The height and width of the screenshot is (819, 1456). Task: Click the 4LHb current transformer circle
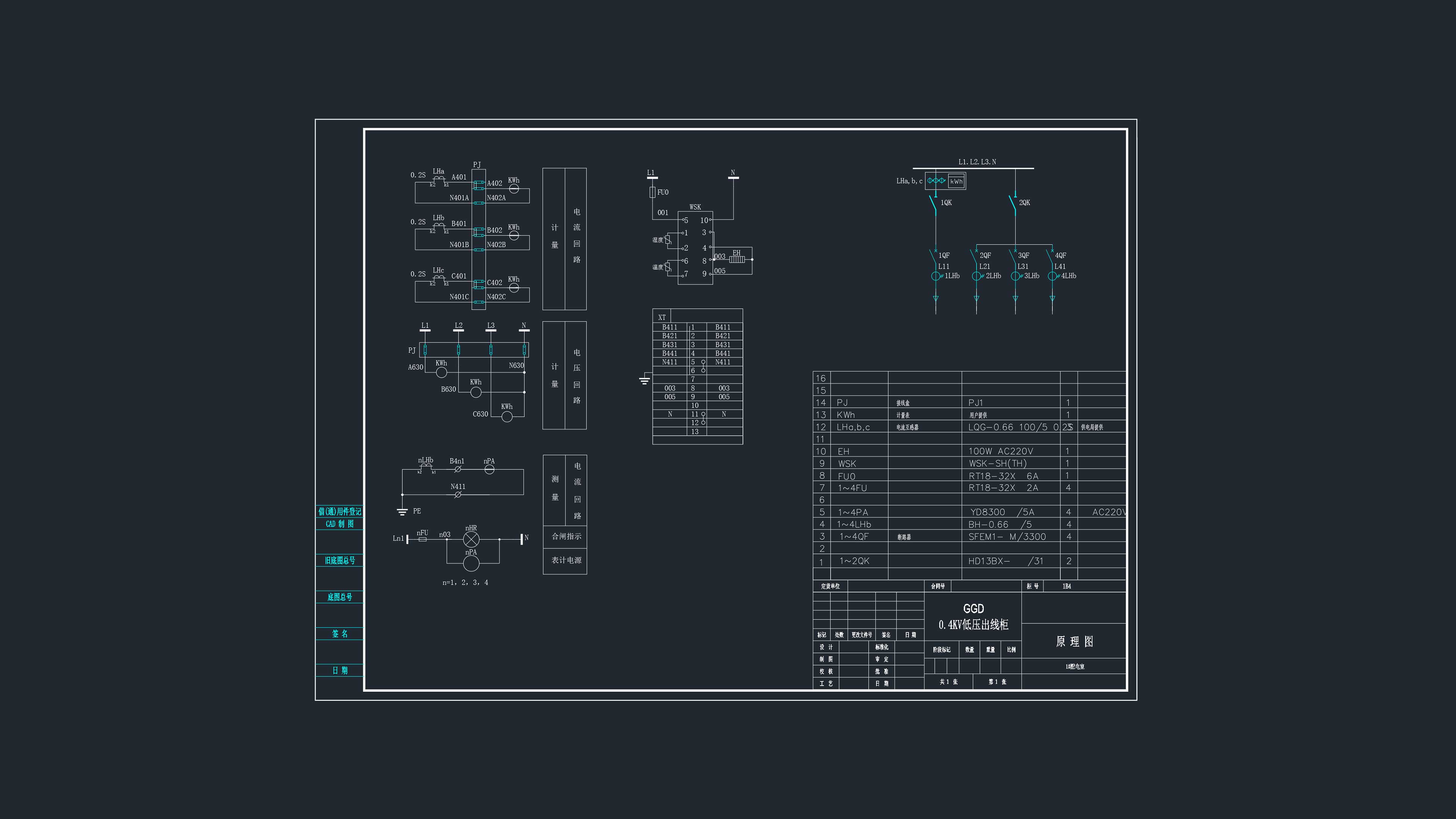[x=1052, y=276]
